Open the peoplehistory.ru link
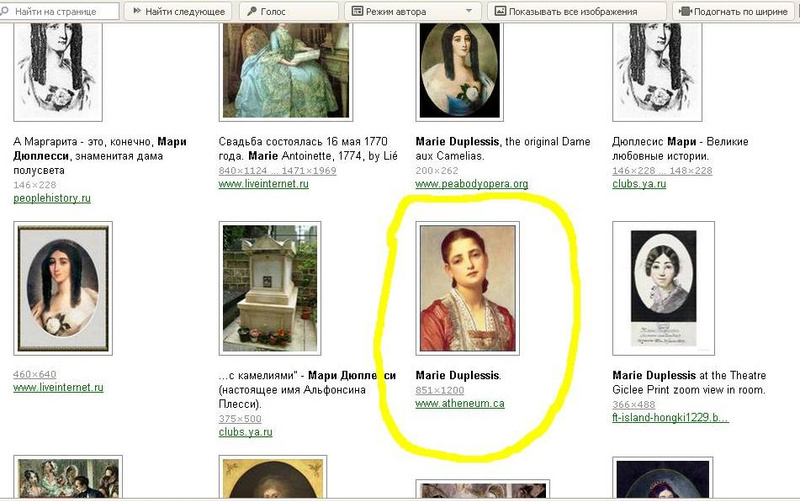This screenshot has height=501, width=800. click(52, 198)
